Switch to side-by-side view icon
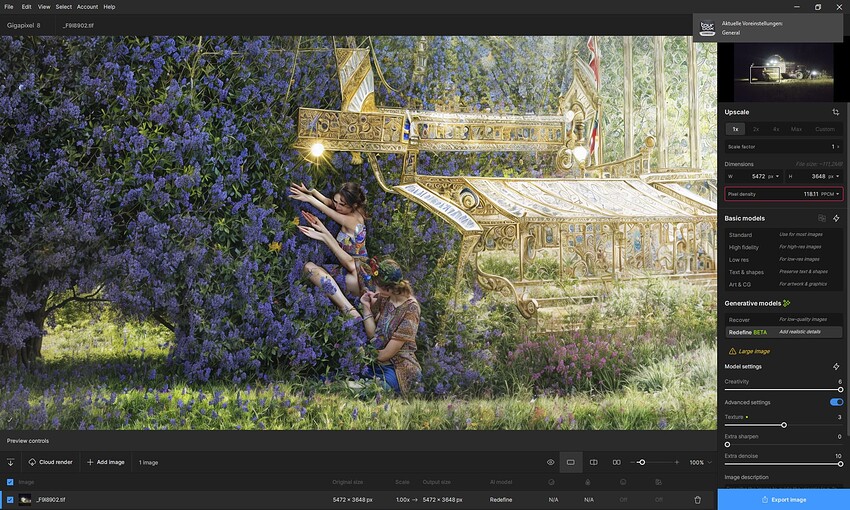 [616, 462]
